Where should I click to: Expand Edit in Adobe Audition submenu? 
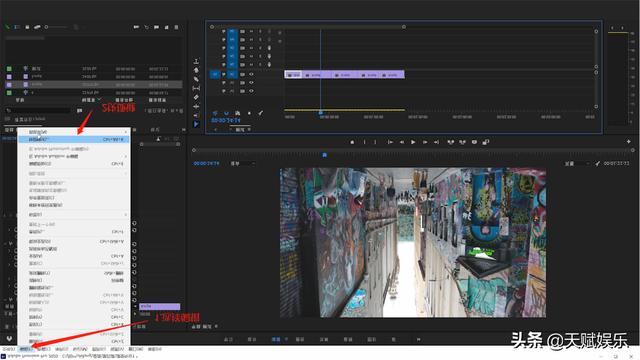[x=74, y=156]
